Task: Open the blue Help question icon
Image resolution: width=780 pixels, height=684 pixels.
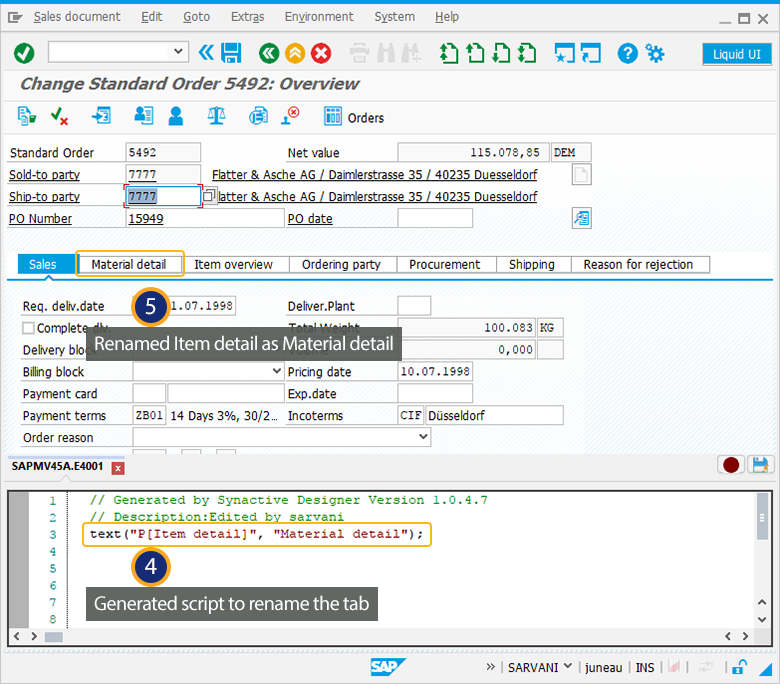Action: pos(627,53)
